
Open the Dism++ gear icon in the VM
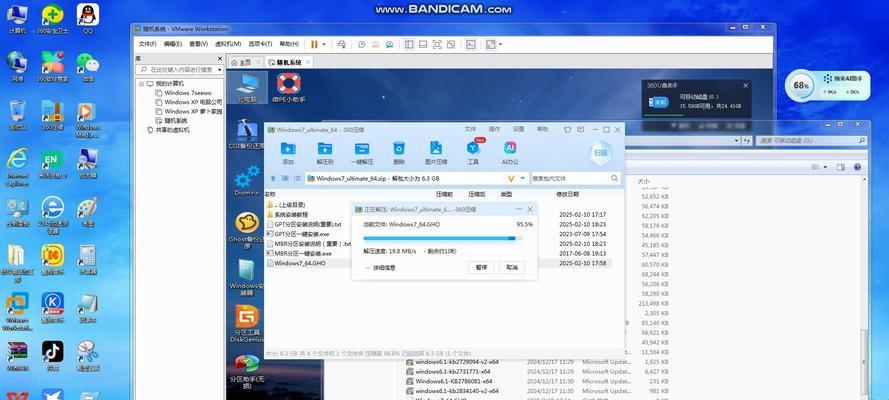[247, 181]
